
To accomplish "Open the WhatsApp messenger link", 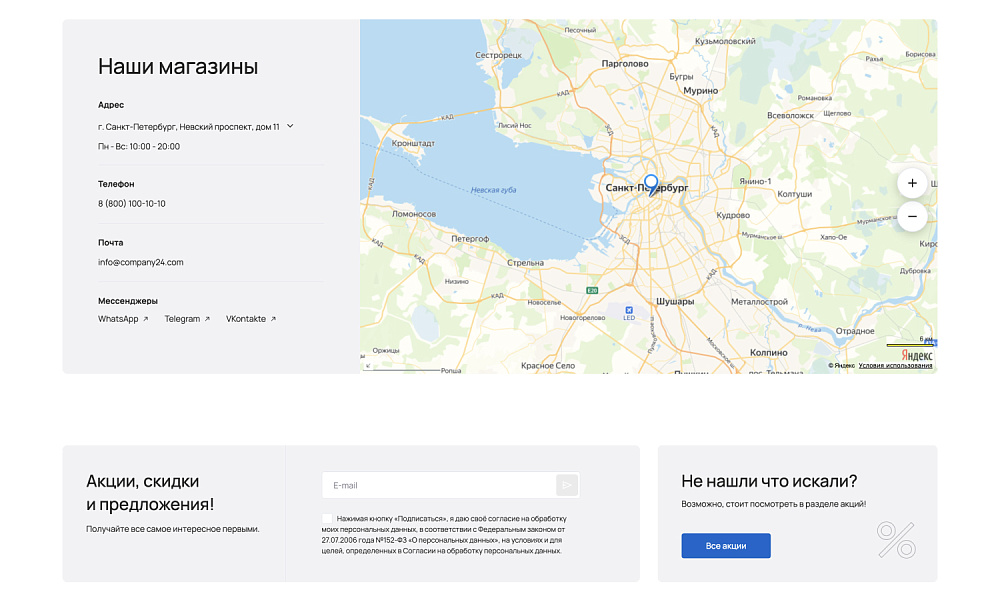I will pyautogui.click(x=122, y=319).
